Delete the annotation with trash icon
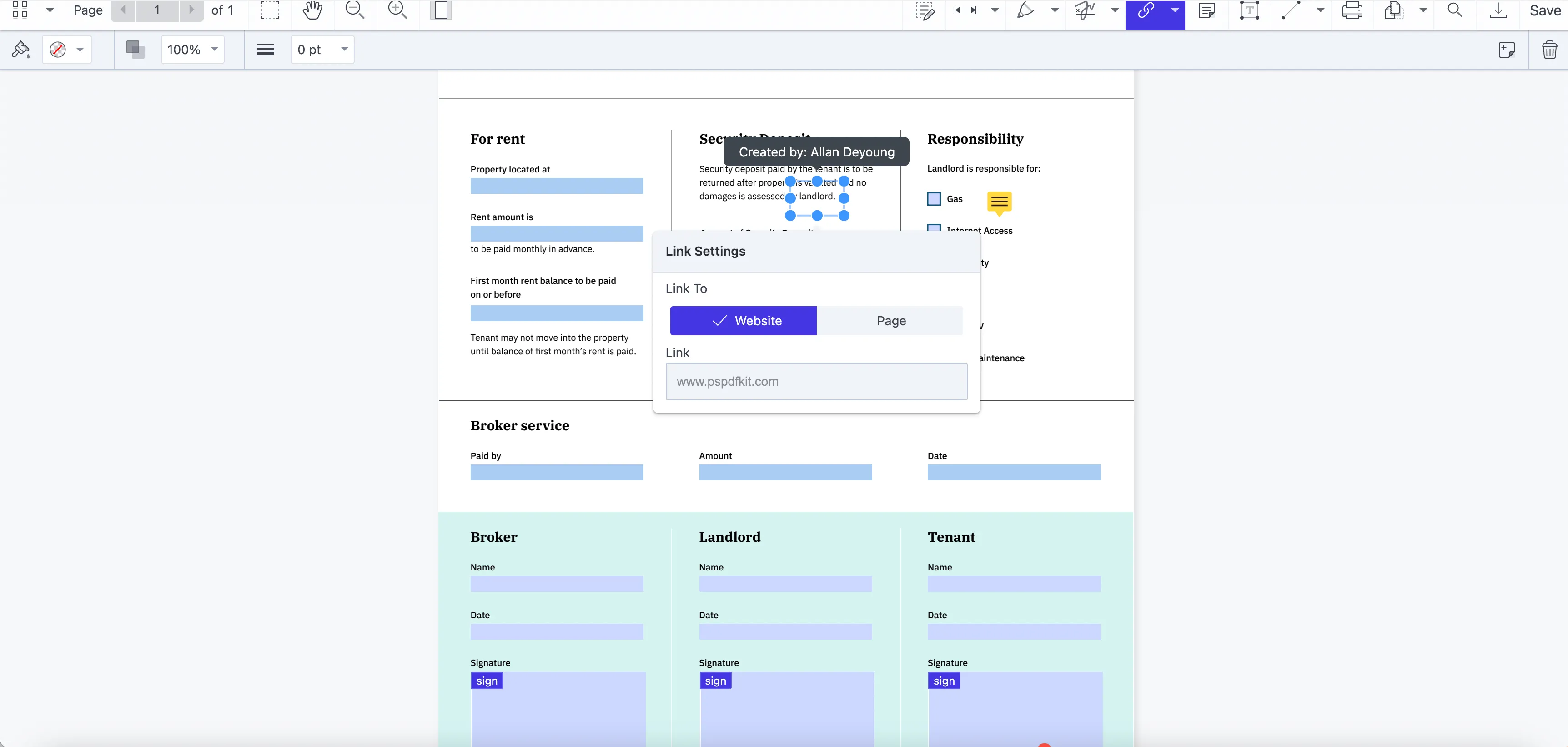The width and height of the screenshot is (1568, 747). pos(1550,49)
